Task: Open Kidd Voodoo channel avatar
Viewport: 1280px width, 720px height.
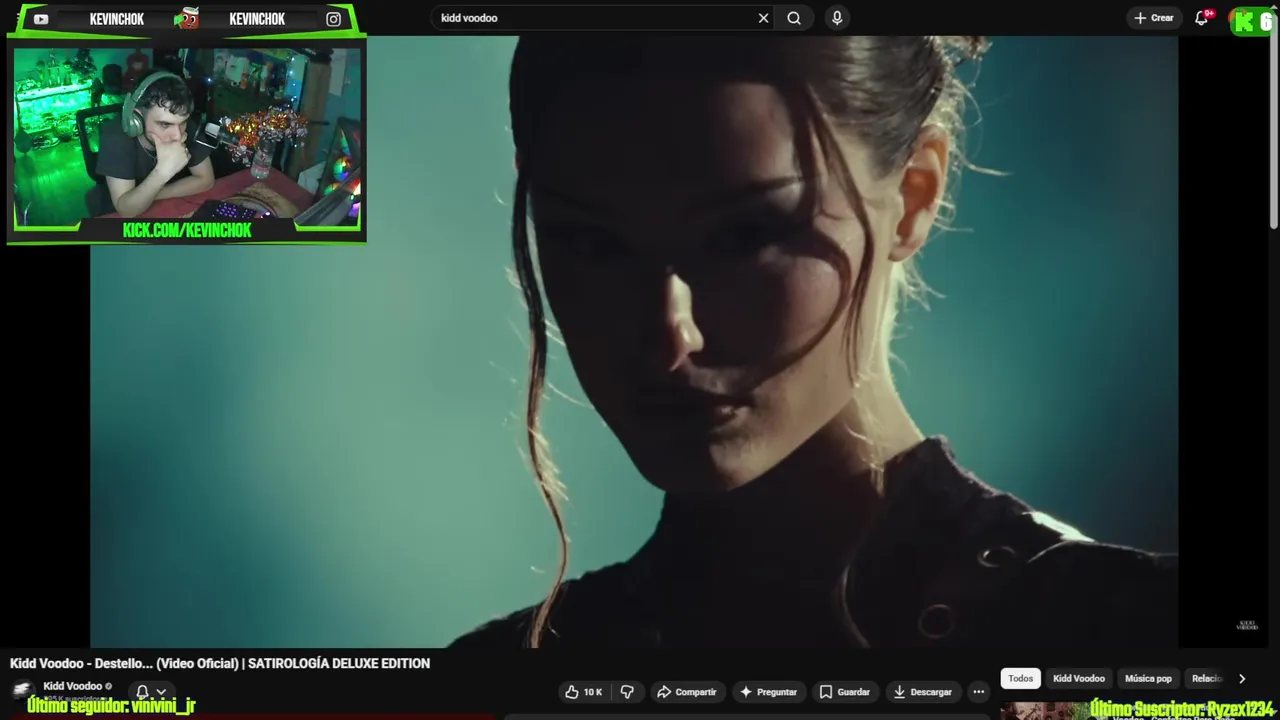Action: [22, 691]
